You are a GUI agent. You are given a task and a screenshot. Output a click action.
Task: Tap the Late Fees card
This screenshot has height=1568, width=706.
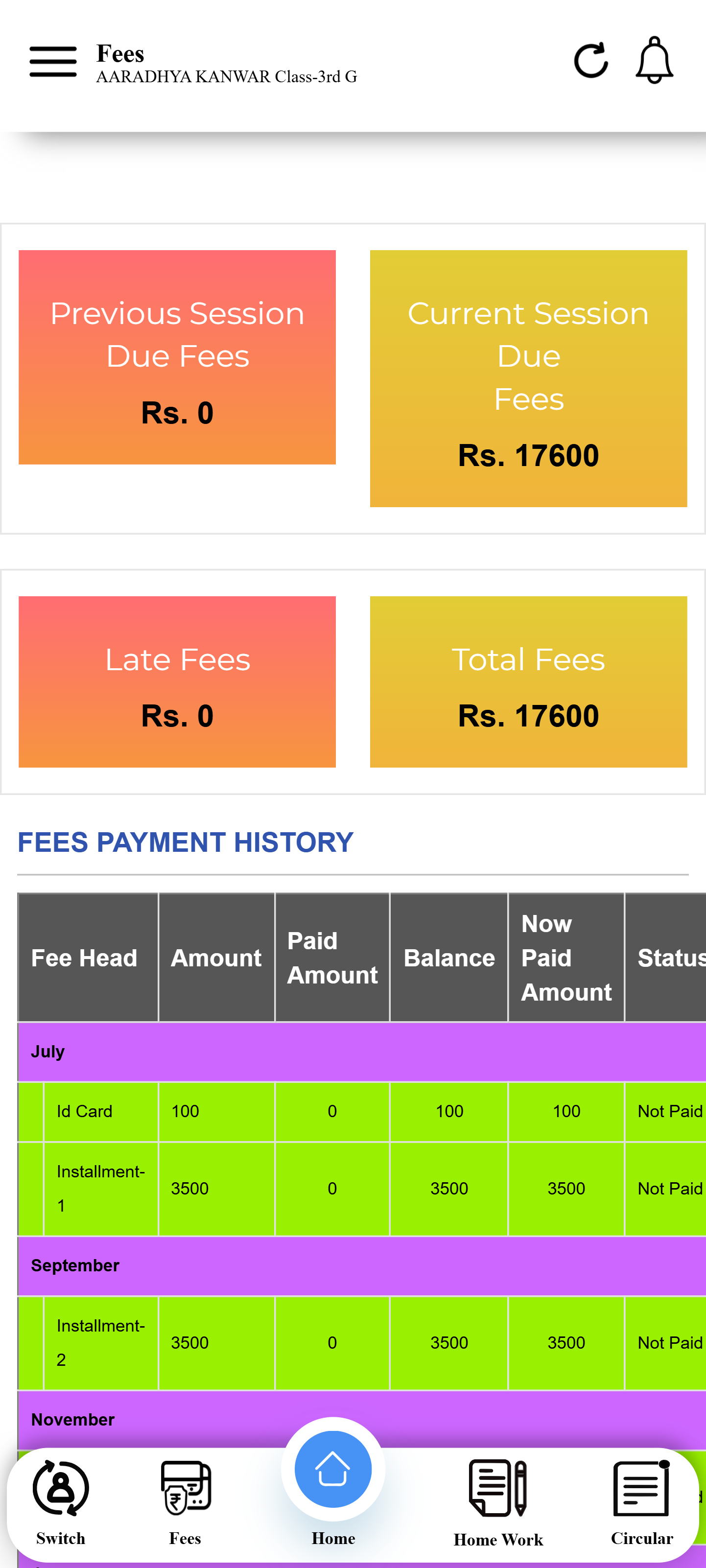click(177, 682)
